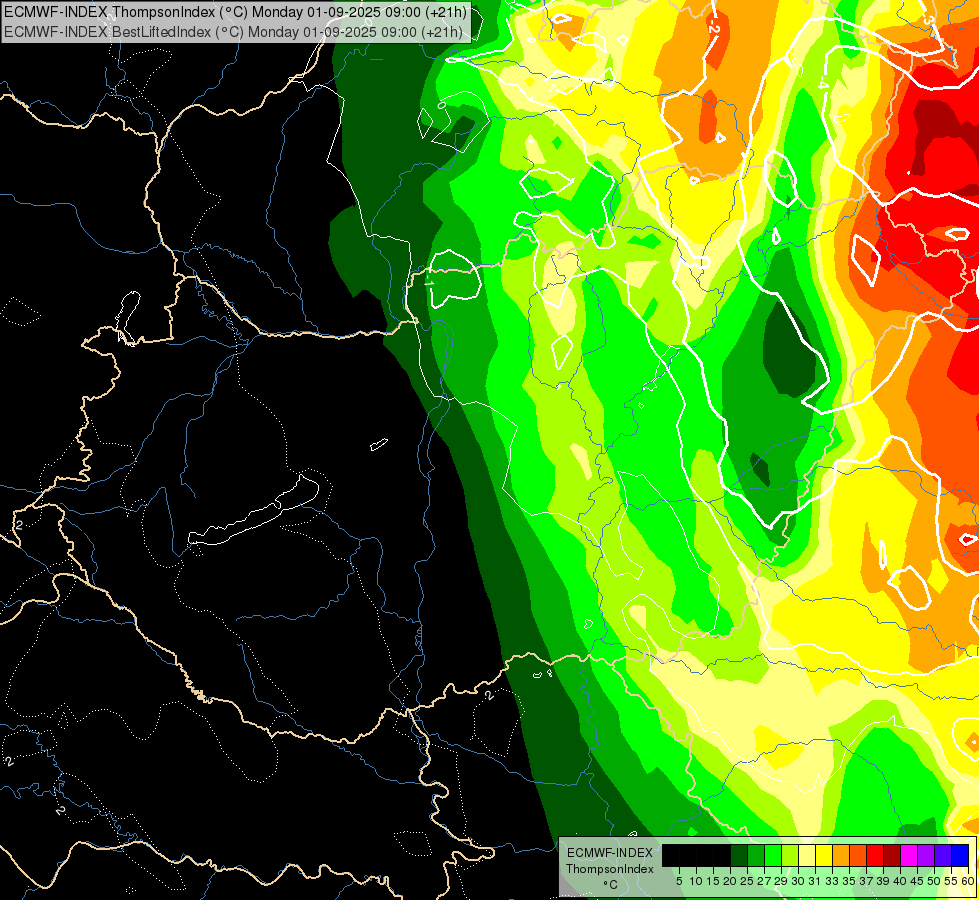This screenshot has height=900, width=979.
Task: Click the legend value '25'
Action: coord(747,881)
